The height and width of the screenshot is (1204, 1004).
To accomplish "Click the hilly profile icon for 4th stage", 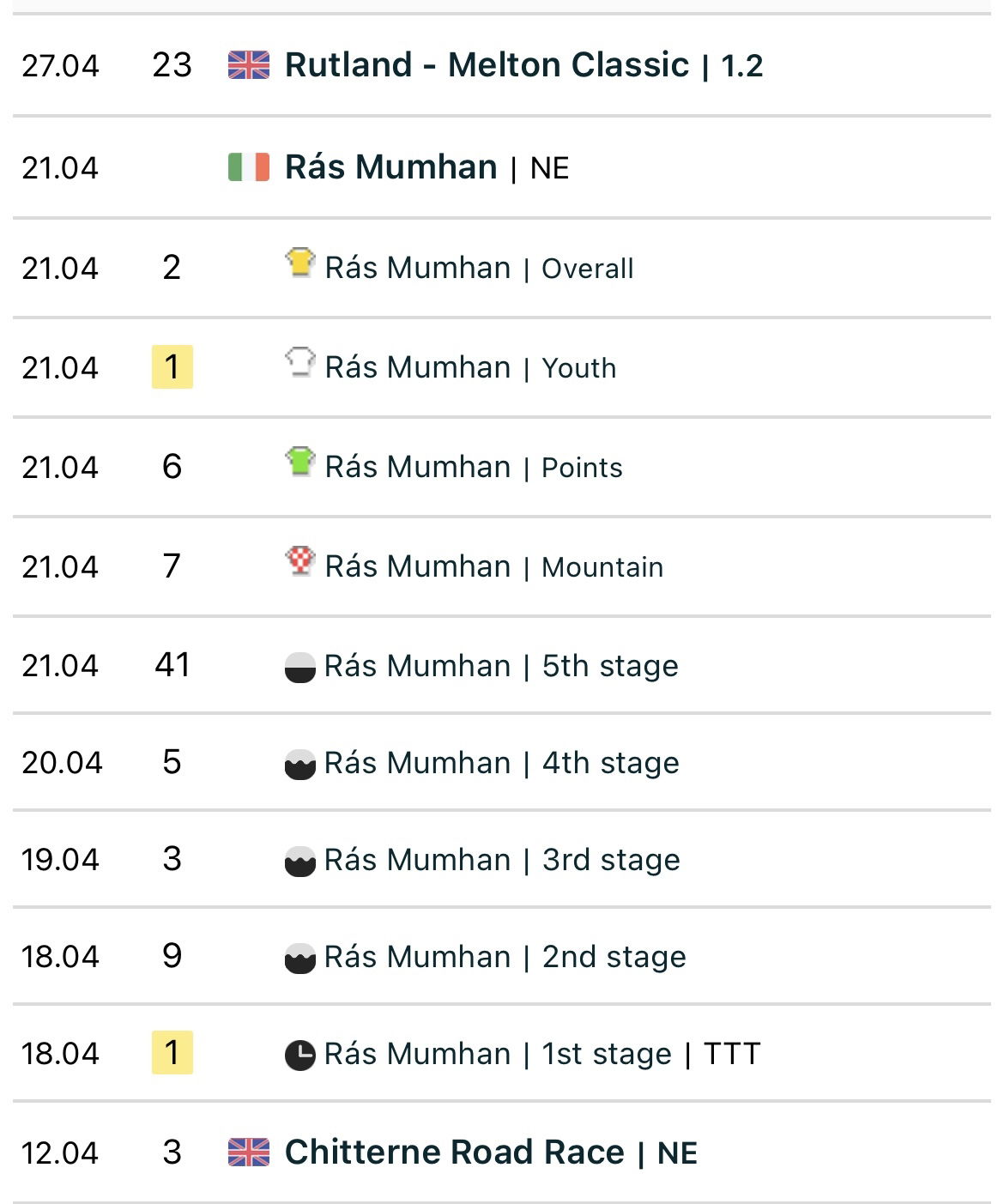I will (300, 764).
